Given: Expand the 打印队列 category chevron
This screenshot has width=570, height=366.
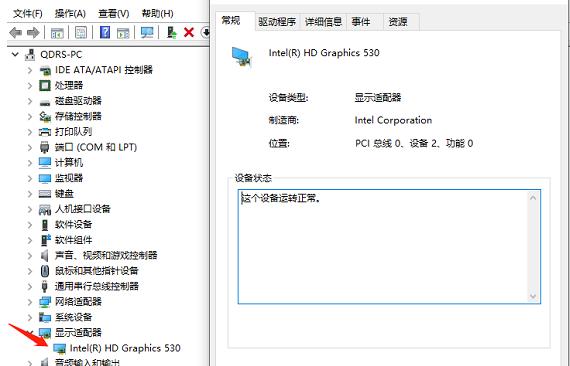Looking at the screenshot, I should (x=30, y=132).
